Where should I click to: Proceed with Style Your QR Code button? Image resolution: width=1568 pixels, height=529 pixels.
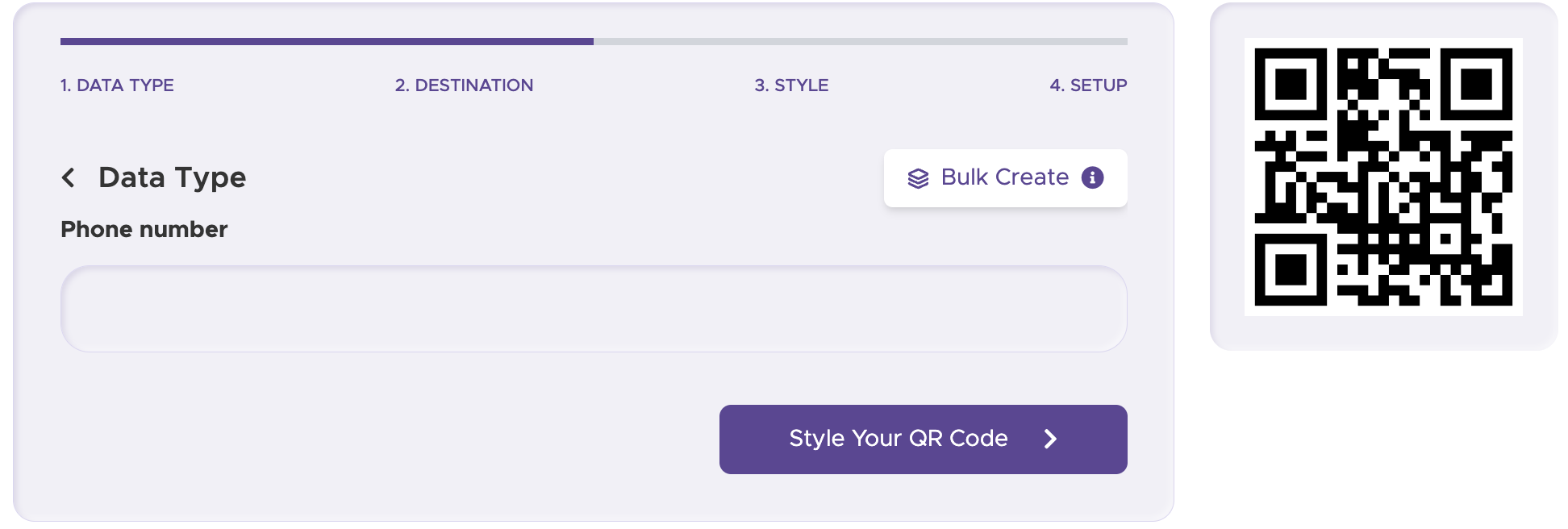[923, 439]
